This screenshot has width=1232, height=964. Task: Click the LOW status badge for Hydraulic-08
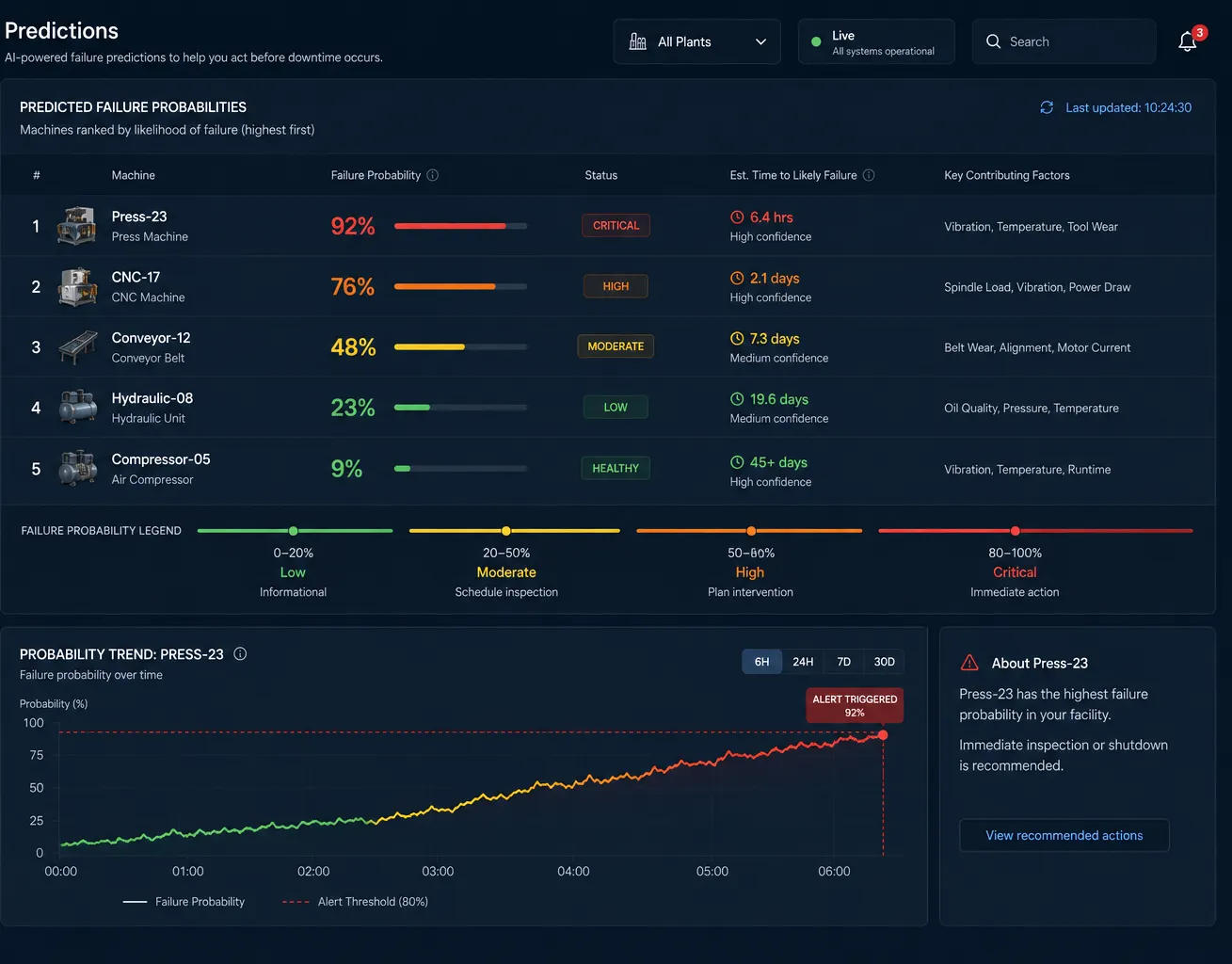pyautogui.click(x=616, y=408)
